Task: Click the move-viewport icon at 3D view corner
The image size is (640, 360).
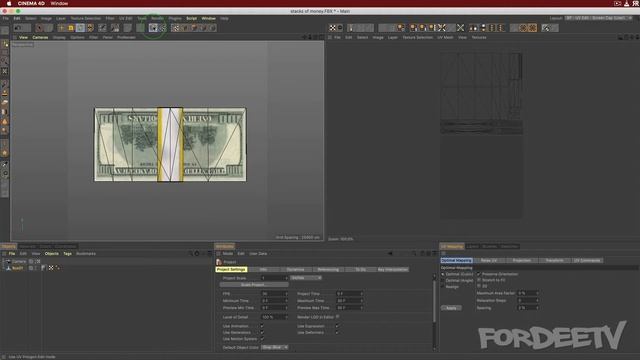Action: (x=304, y=37)
